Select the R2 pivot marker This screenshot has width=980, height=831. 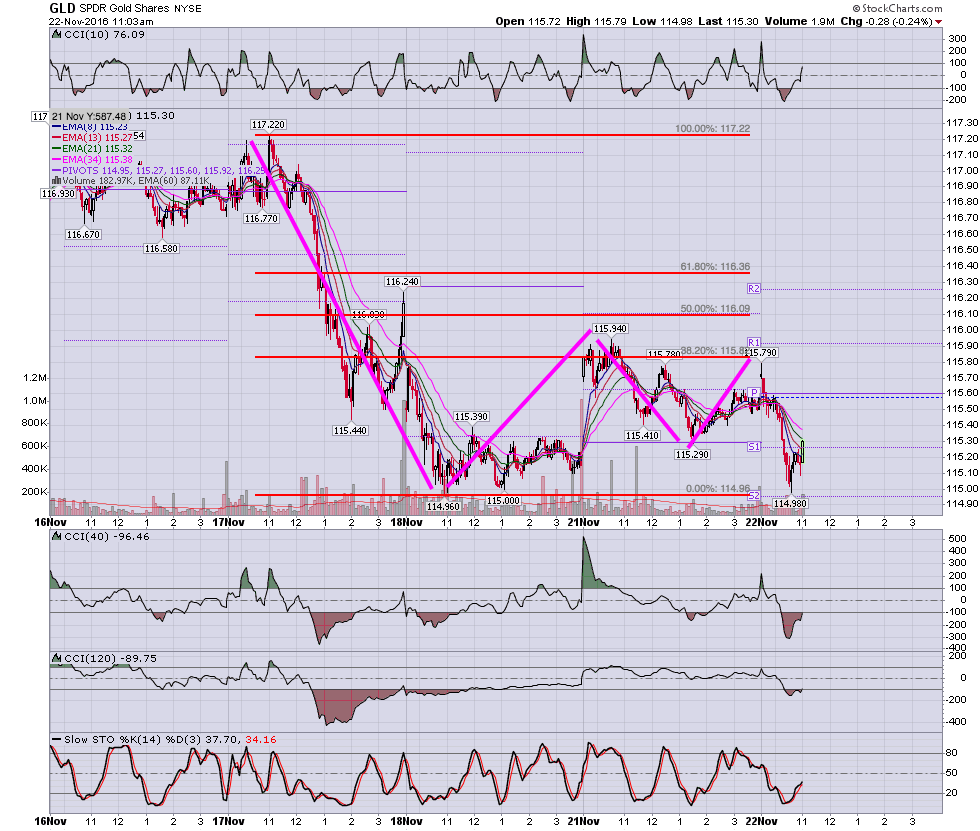tap(754, 289)
